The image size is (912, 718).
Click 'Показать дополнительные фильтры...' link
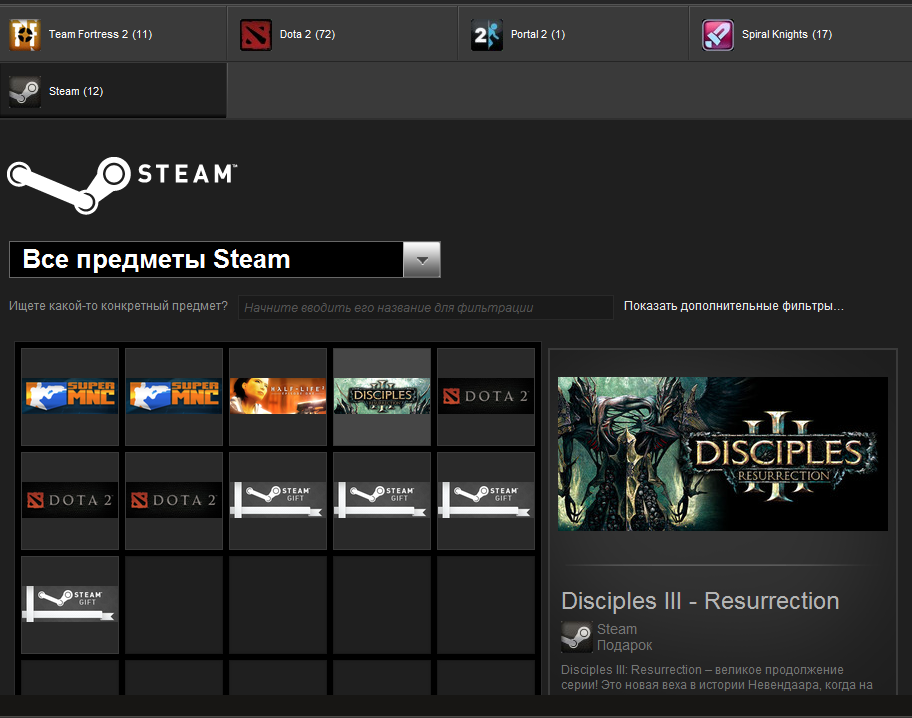coord(733,306)
